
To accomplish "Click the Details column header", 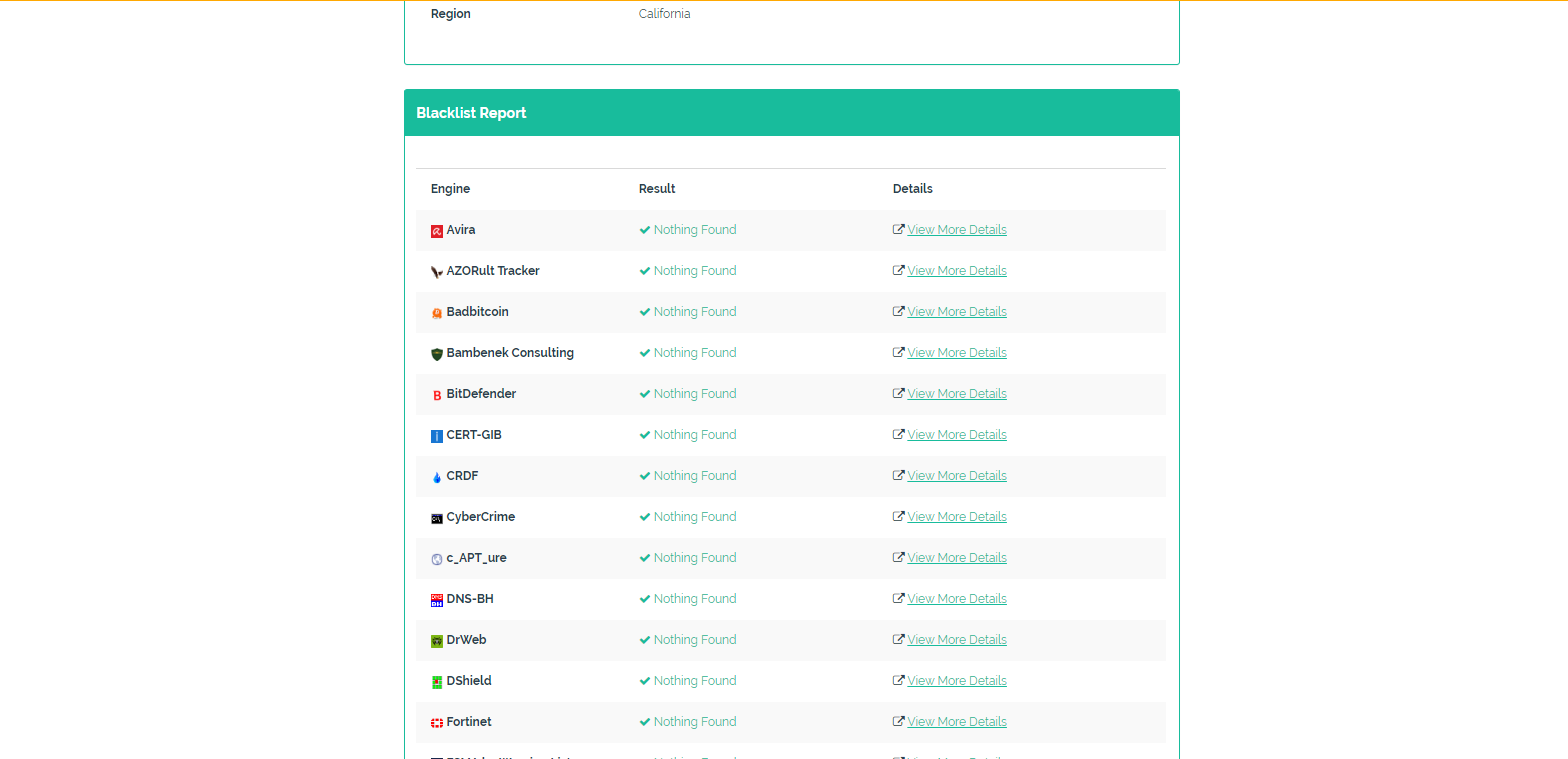I will (913, 189).
